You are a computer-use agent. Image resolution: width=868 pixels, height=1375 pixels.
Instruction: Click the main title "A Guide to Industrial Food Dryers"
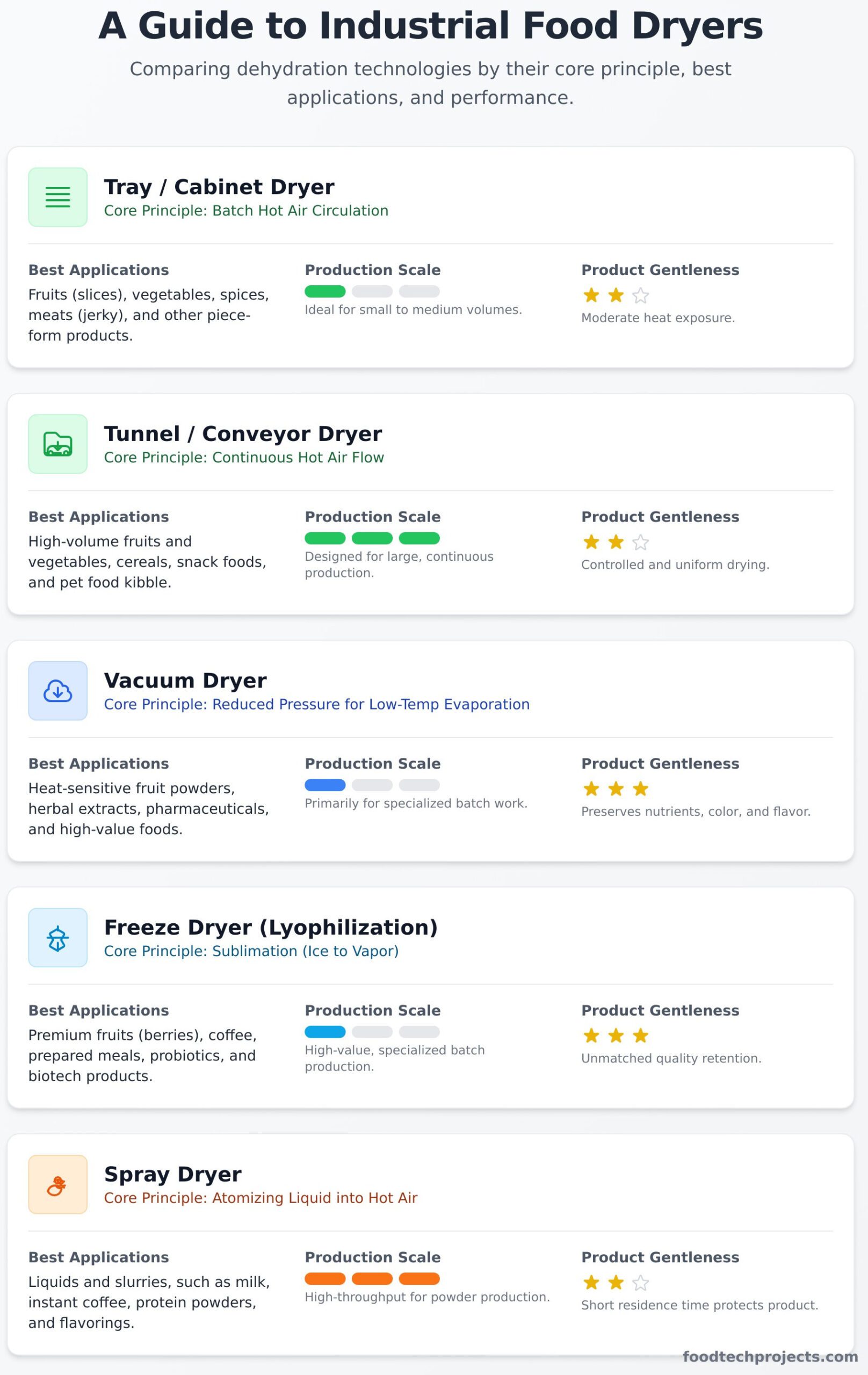point(431,26)
